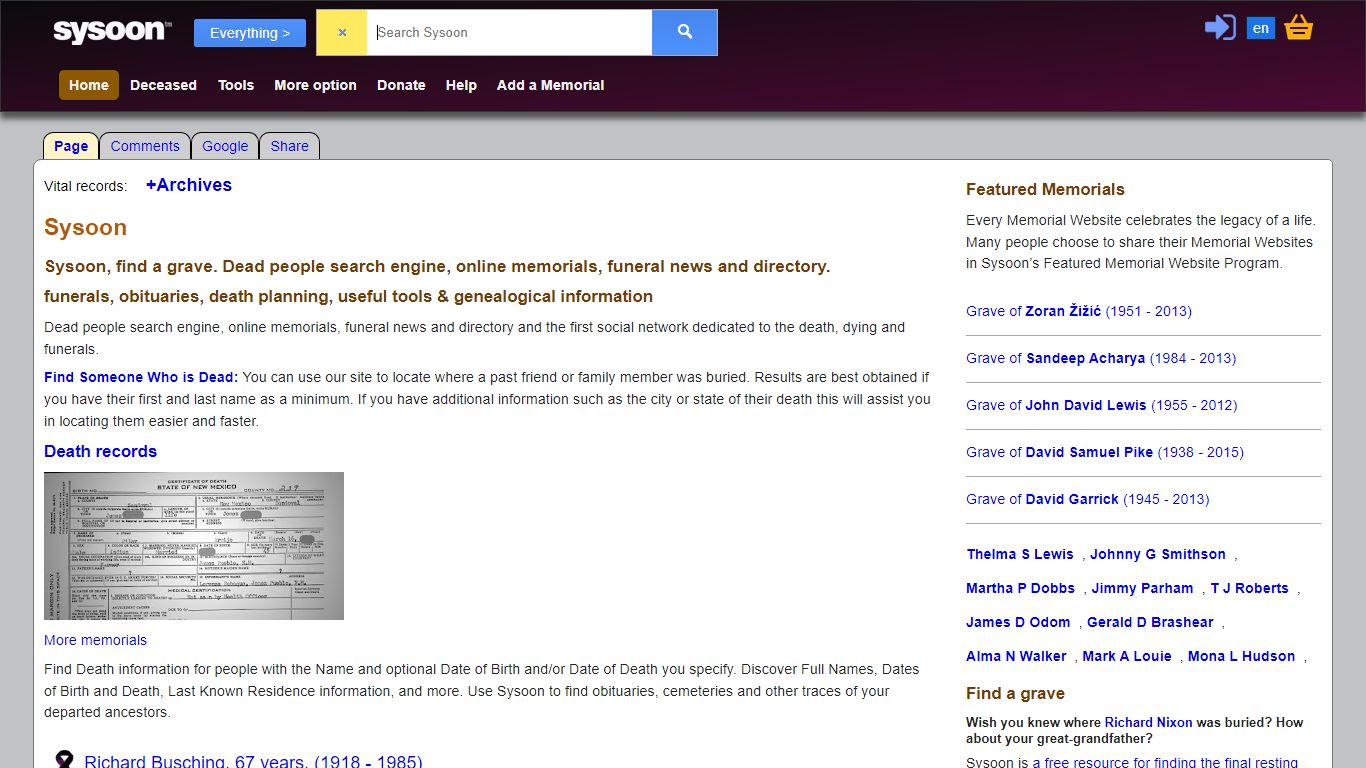Switch to the Page tab
Image resolution: width=1366 pixels, height=768 pixels.
[x=71, y=146]
